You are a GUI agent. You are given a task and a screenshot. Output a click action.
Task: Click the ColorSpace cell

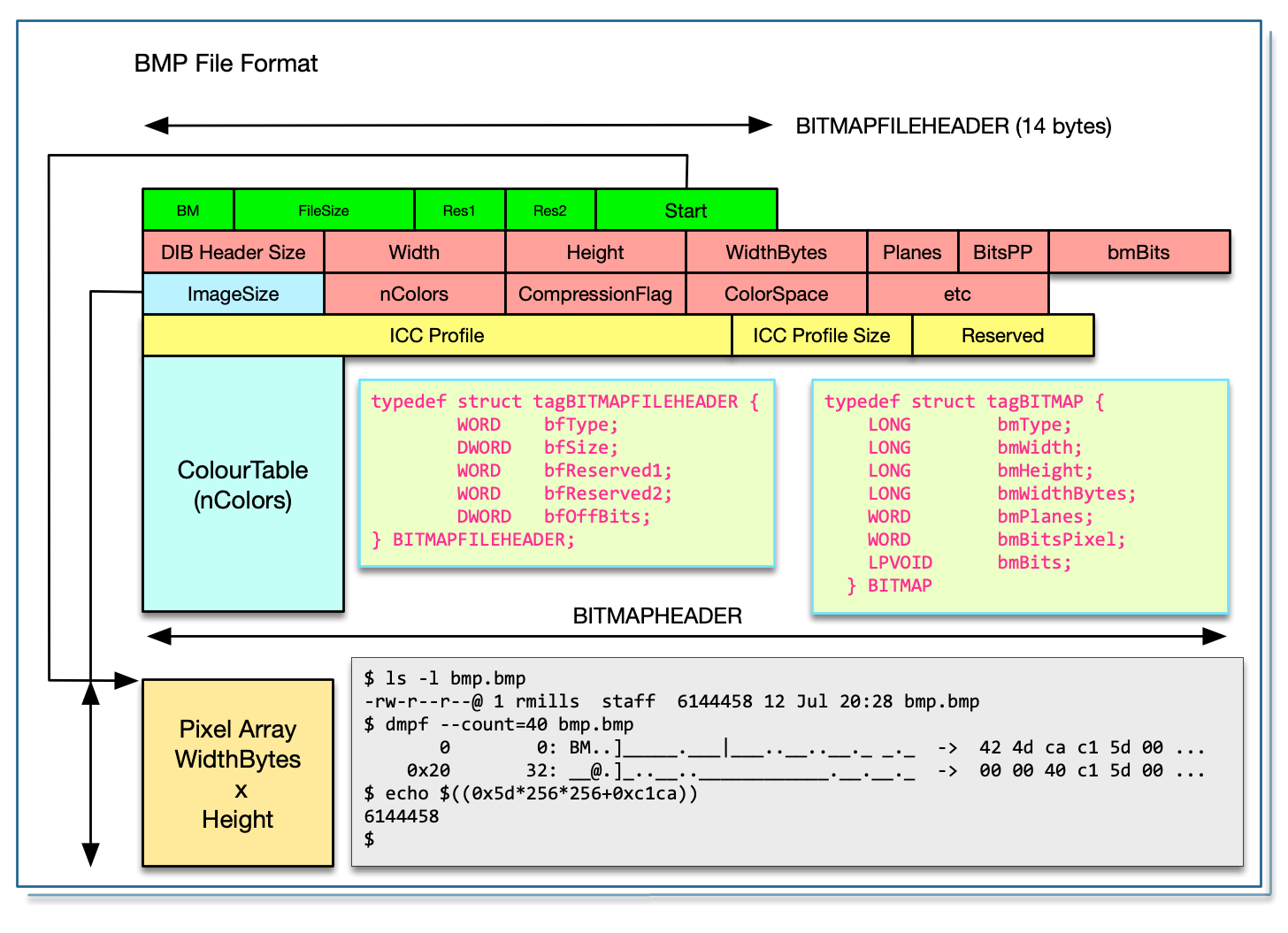click(x=777, y=294)
